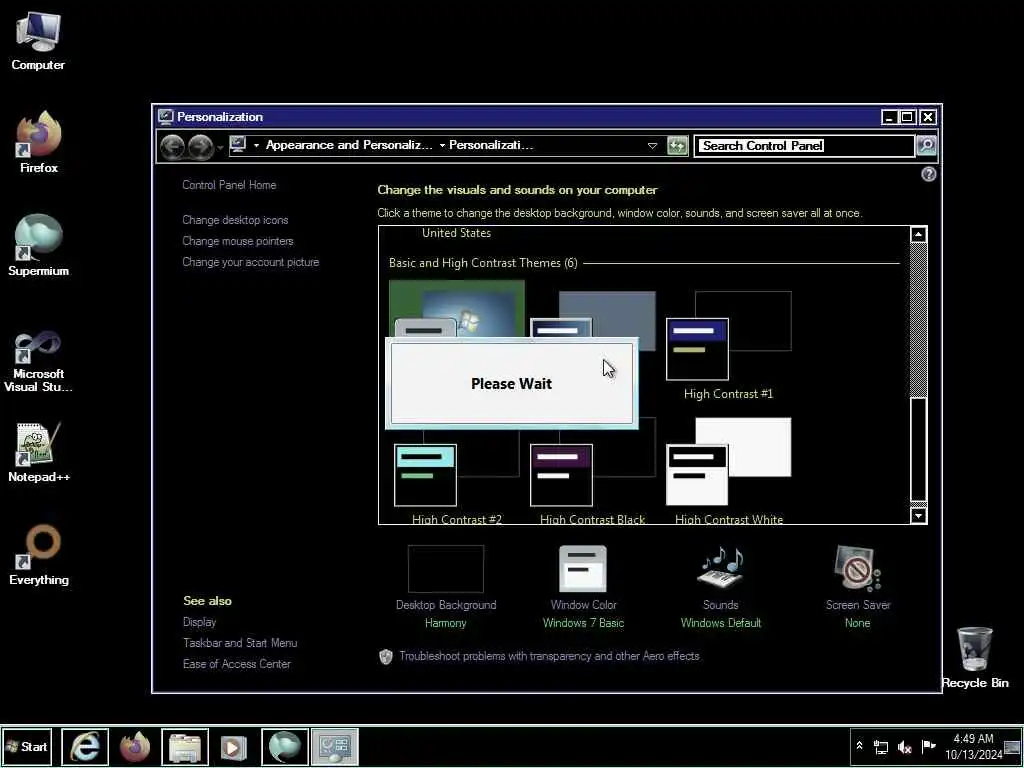
Task: Select the High Contrast White theme
Action: pyautogui.click(x=728, y=471)
